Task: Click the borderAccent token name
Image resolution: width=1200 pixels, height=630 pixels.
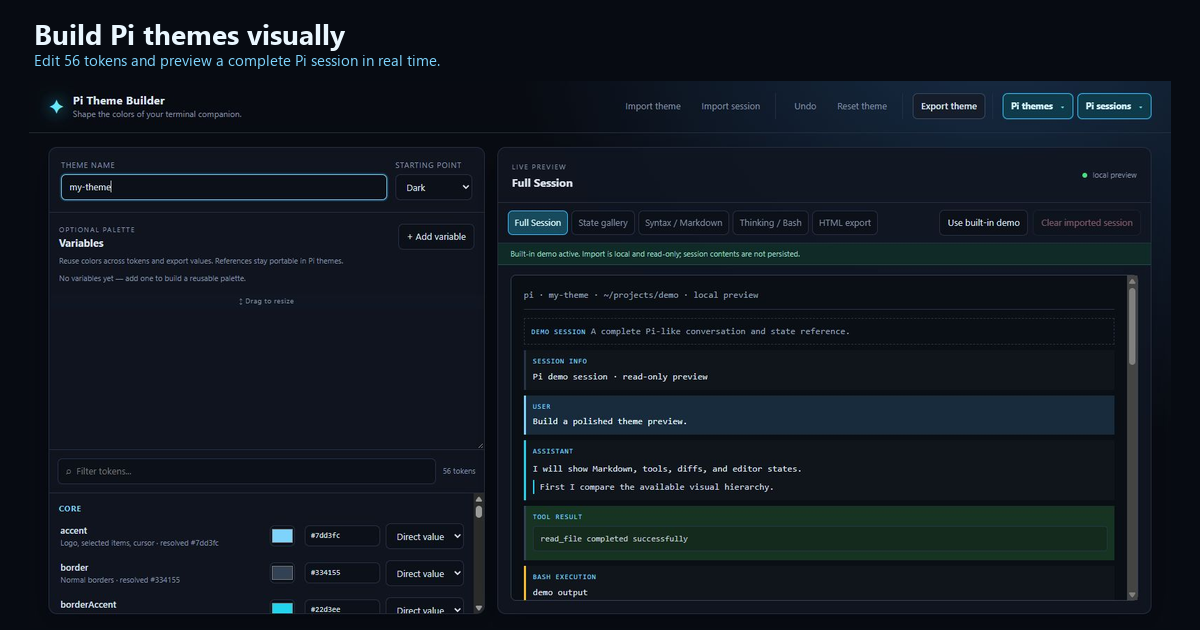Action: 88,605
